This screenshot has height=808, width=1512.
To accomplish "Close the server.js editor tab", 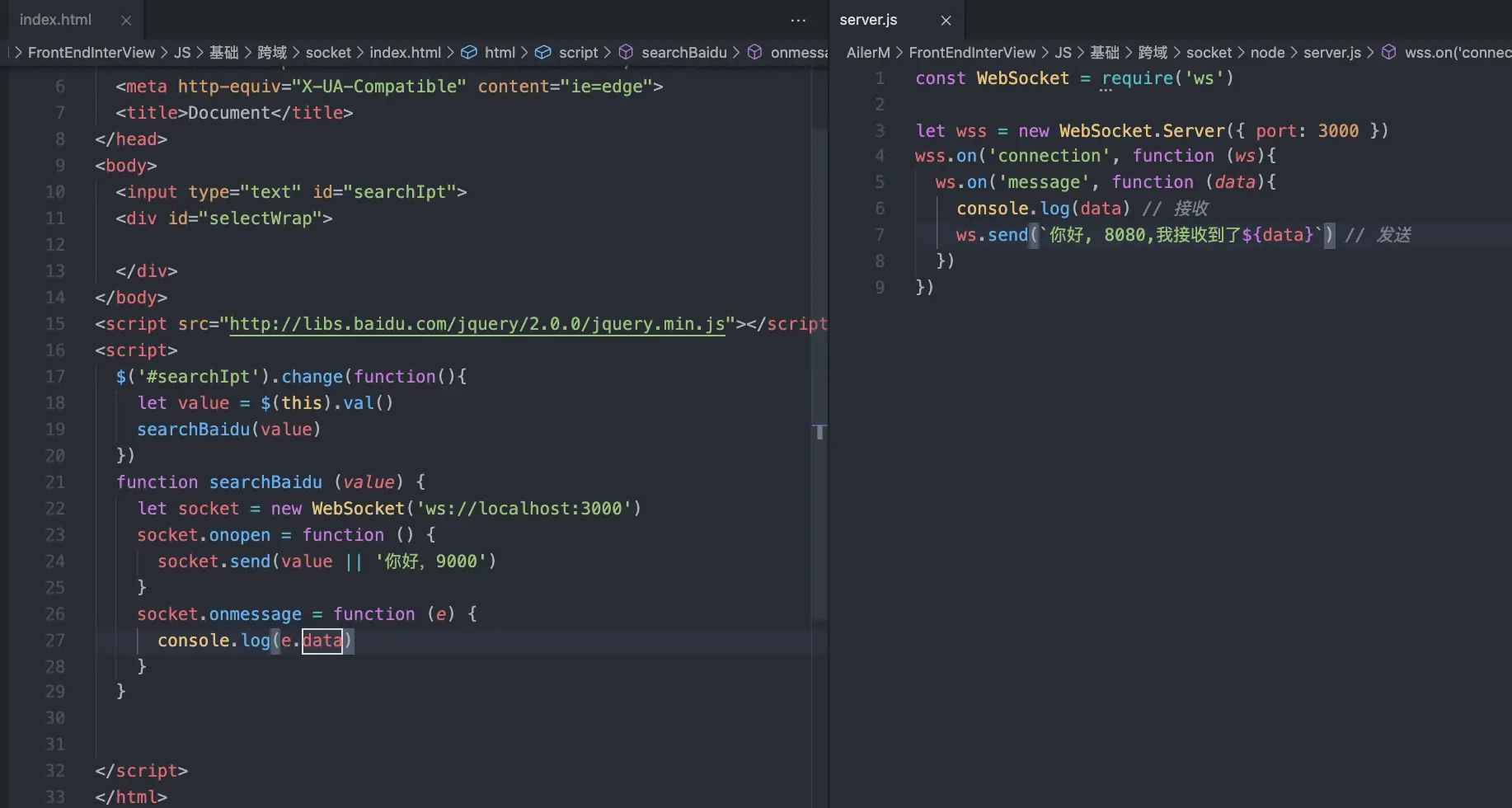I will coord(946,21).
